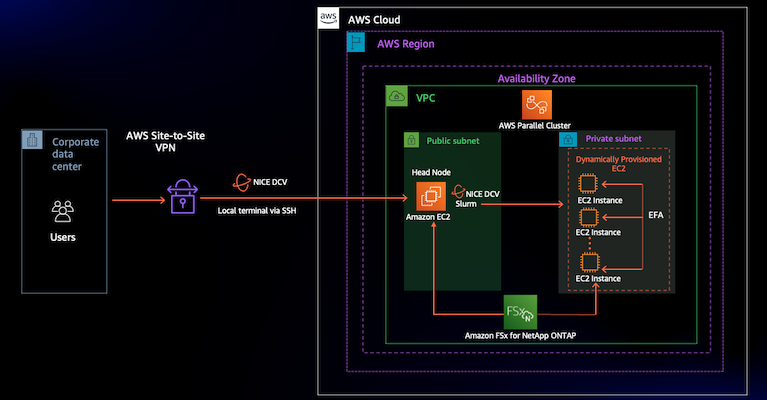Select the bottom EC2 Instance chip icon
Viewport: 767px width, 400px height.
(589, 263)
